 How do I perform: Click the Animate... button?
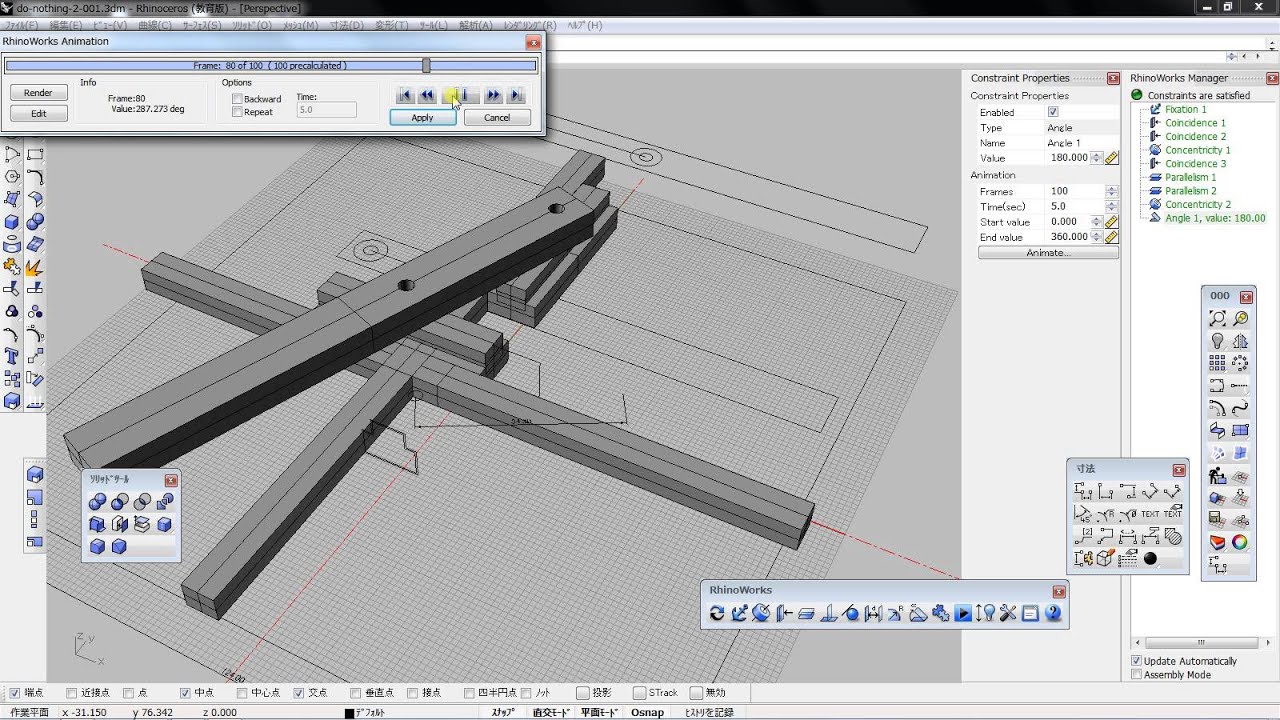1047,253
